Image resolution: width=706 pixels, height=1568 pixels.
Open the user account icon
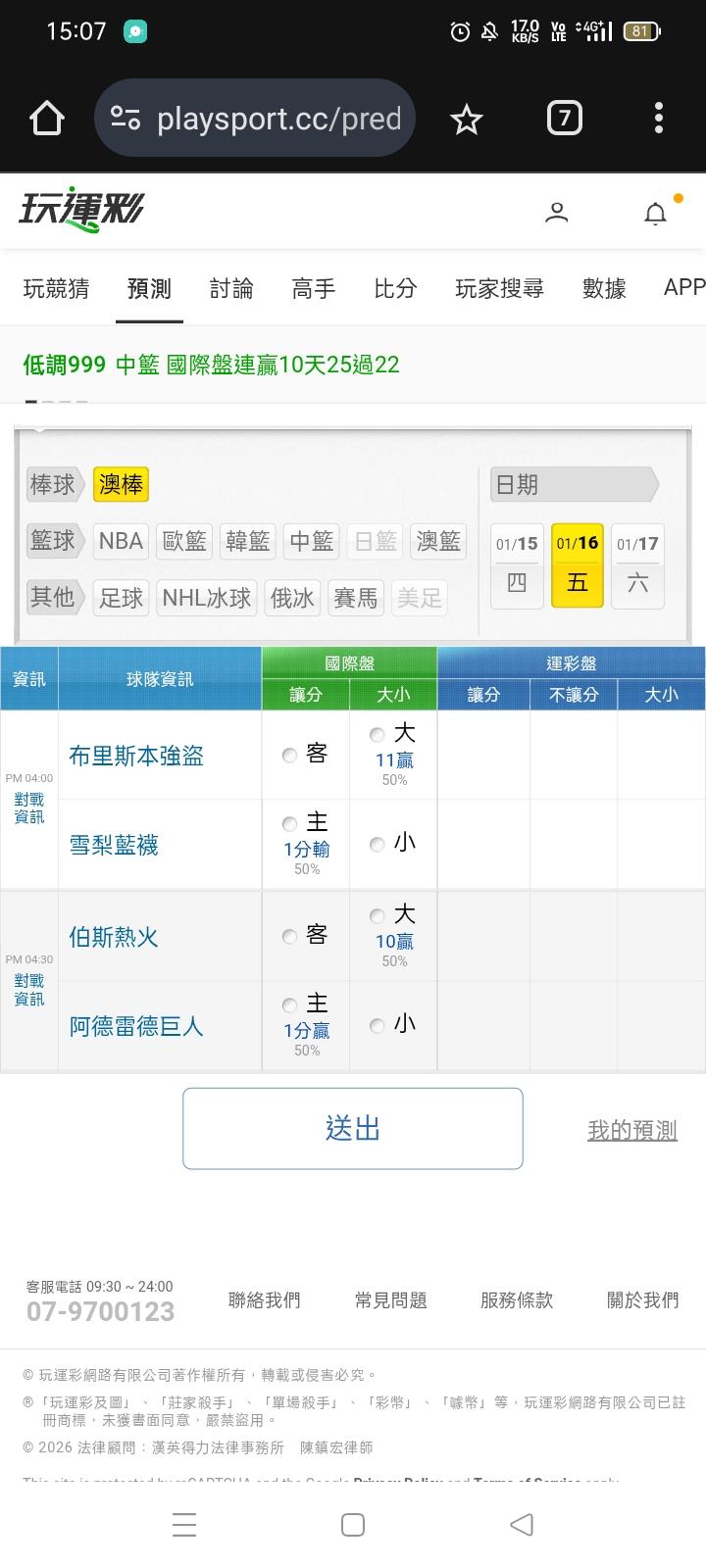click(x=557, y=212)
